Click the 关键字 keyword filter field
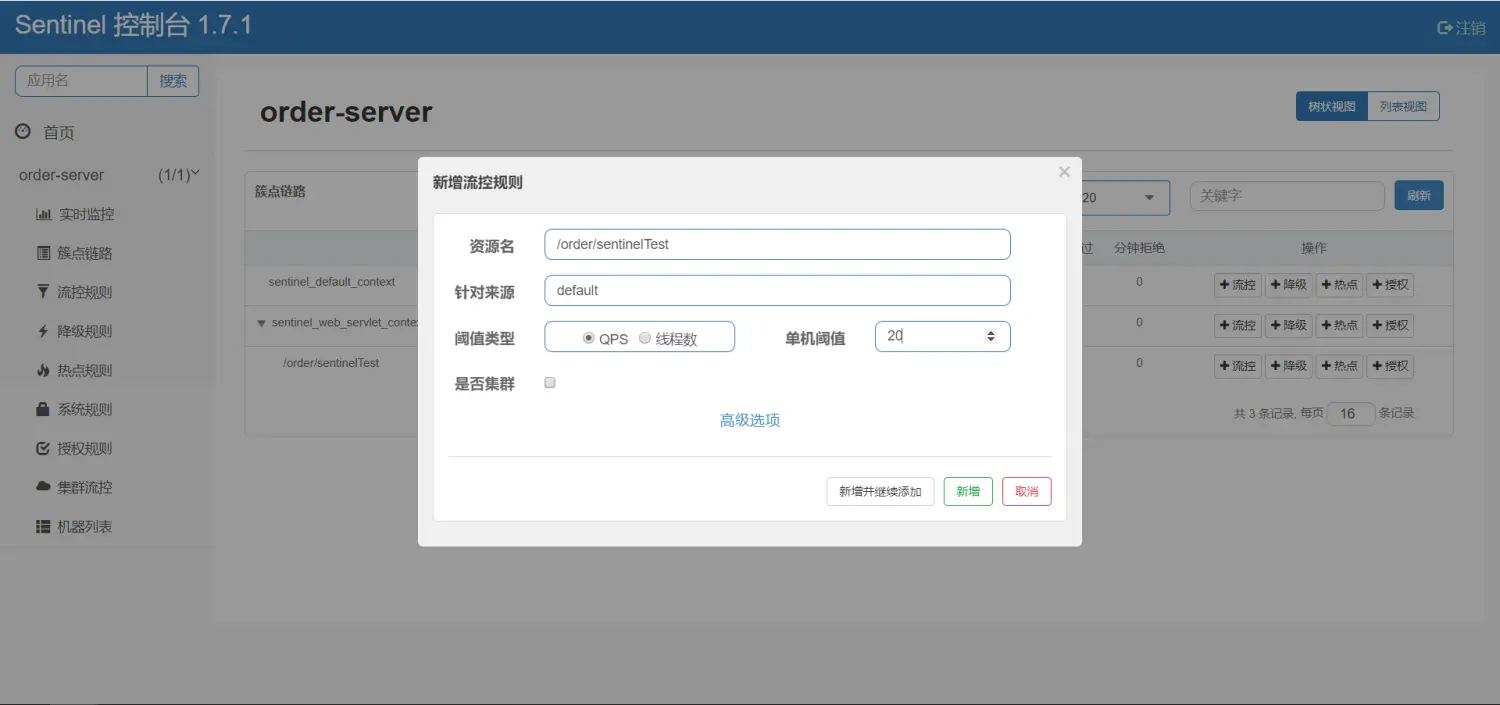This screenshot has height=705, width=1500. tap(1287, 196)
